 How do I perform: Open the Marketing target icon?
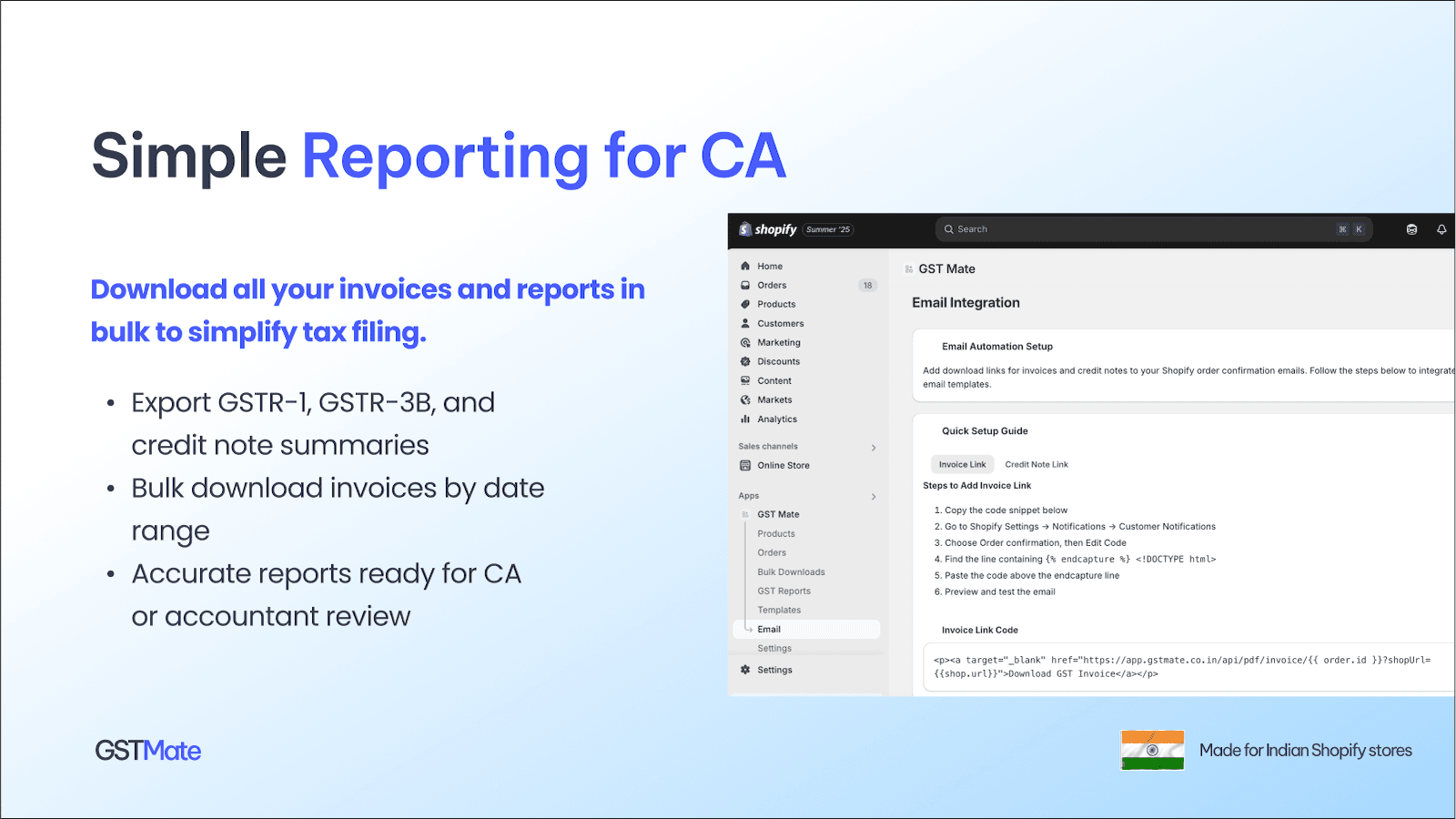[745, 343]
